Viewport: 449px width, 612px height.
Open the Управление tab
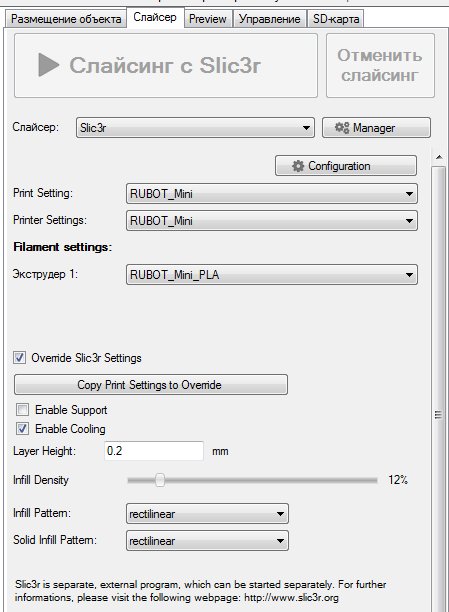269,19
